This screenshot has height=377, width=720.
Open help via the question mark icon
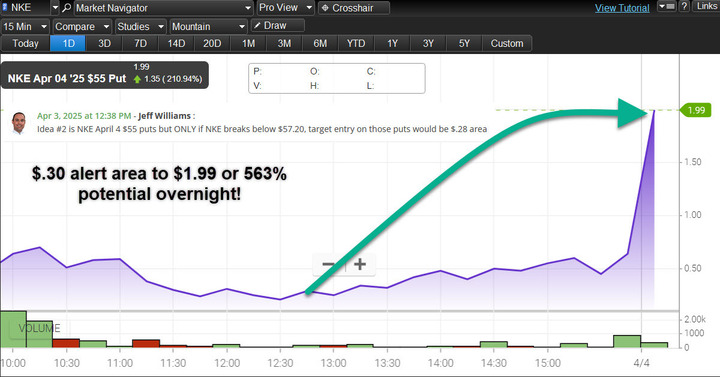pyautogui.click(x=684, y=6)
